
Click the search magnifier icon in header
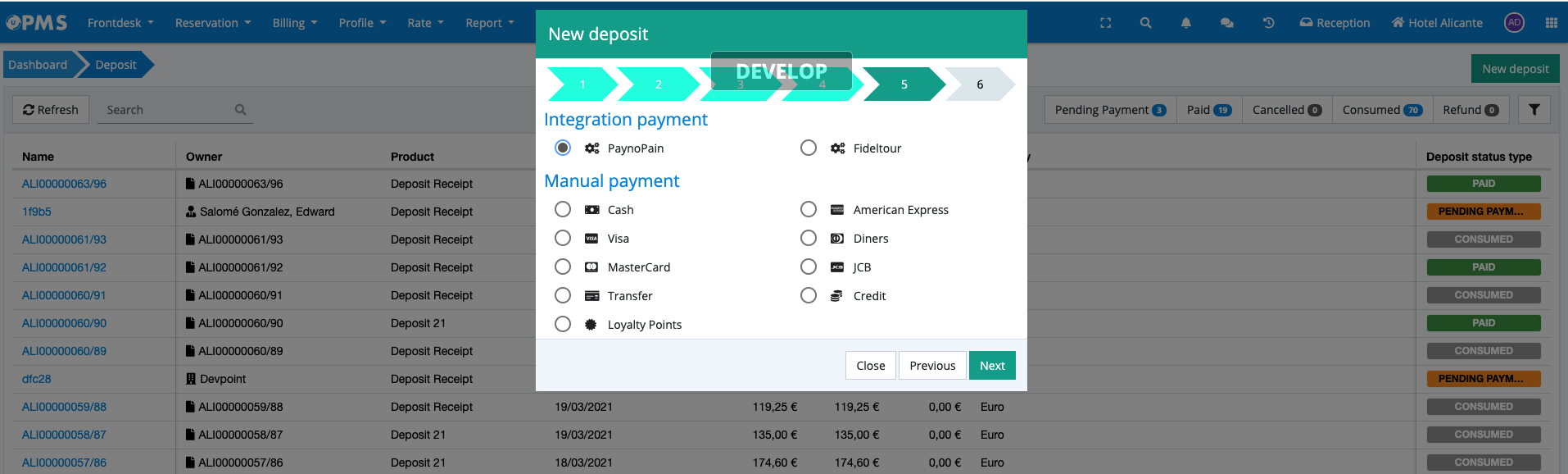(1145, 23)
